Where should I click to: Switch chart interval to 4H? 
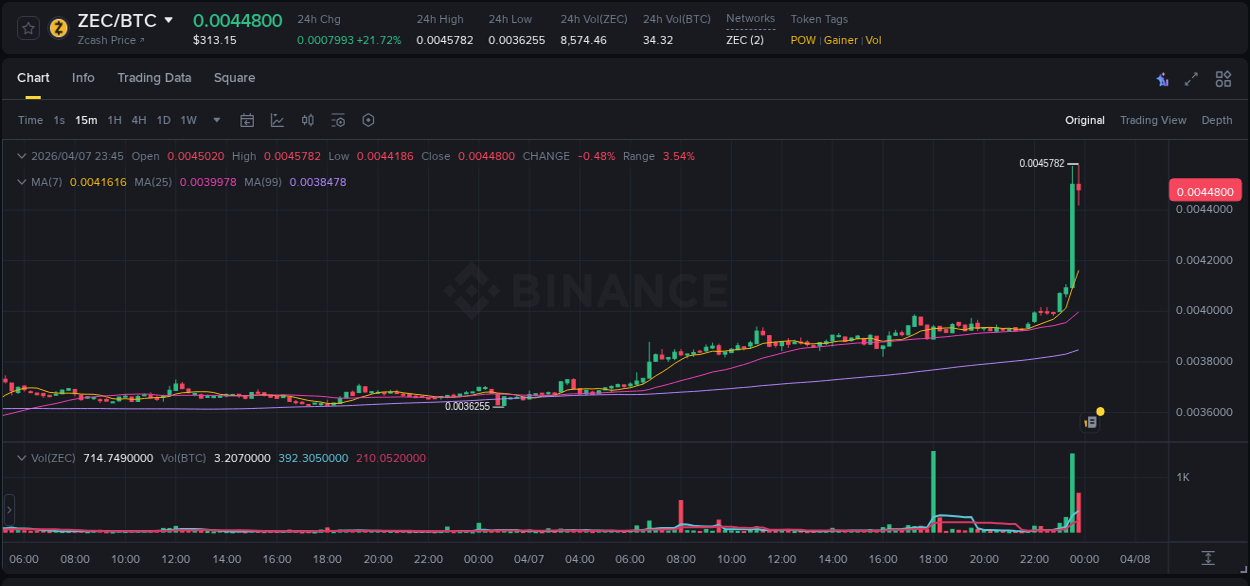139,120
